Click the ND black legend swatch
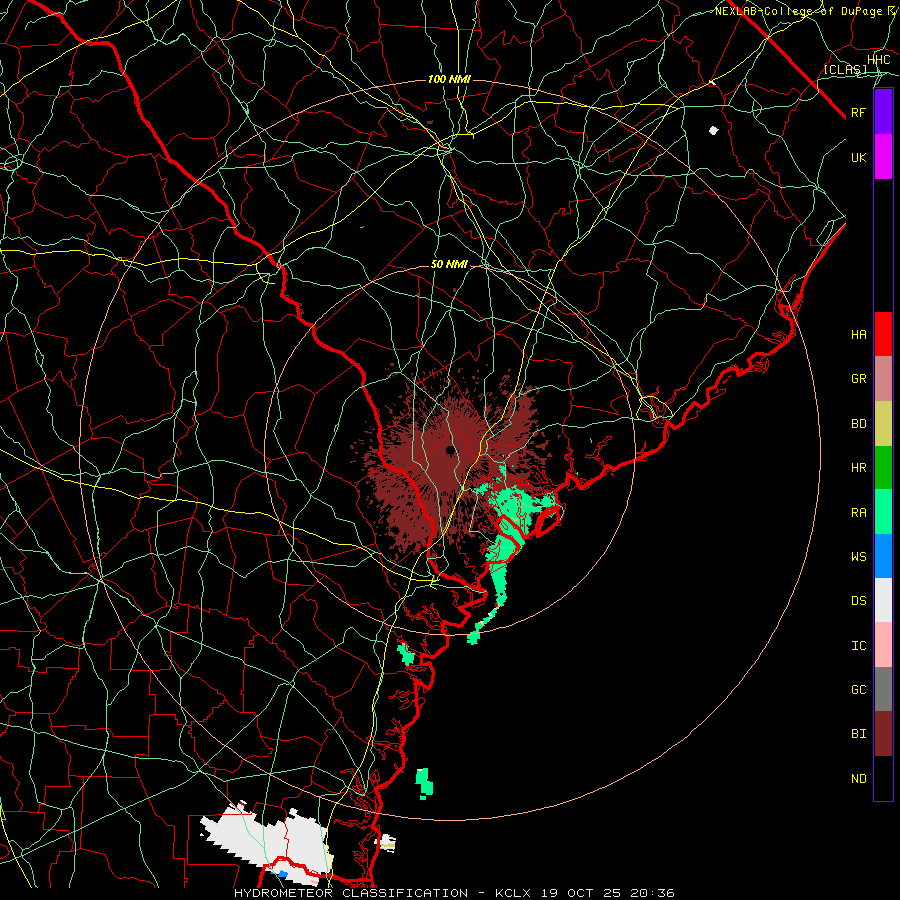Viewport: 900px width, 900px height. [x=883, y=778]
